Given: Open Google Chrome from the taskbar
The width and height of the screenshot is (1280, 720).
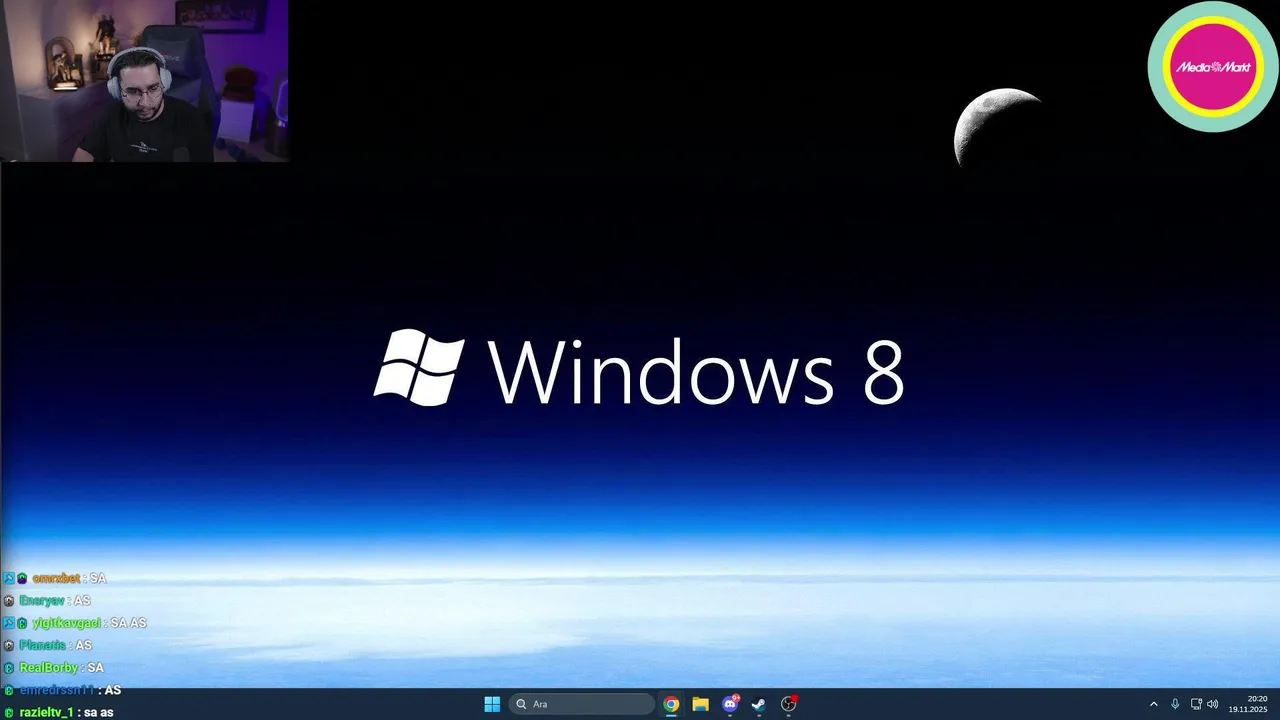Looking at the screenshot, I should [x=671, y=704].
